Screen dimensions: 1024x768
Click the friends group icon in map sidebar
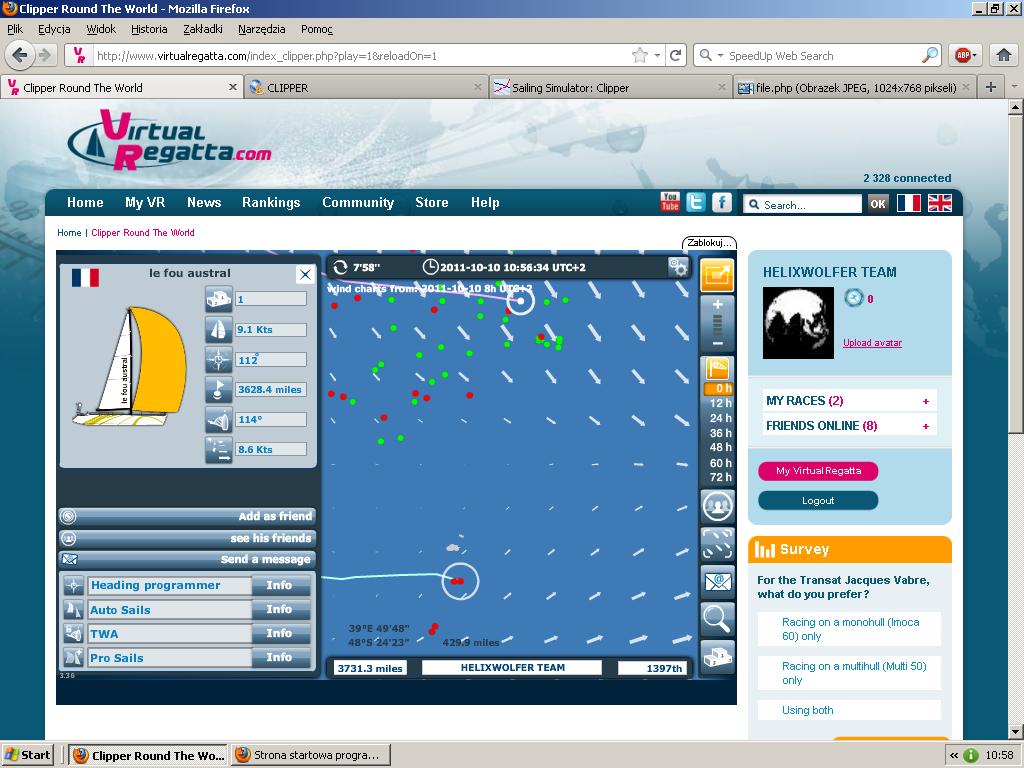pos(717,506)
